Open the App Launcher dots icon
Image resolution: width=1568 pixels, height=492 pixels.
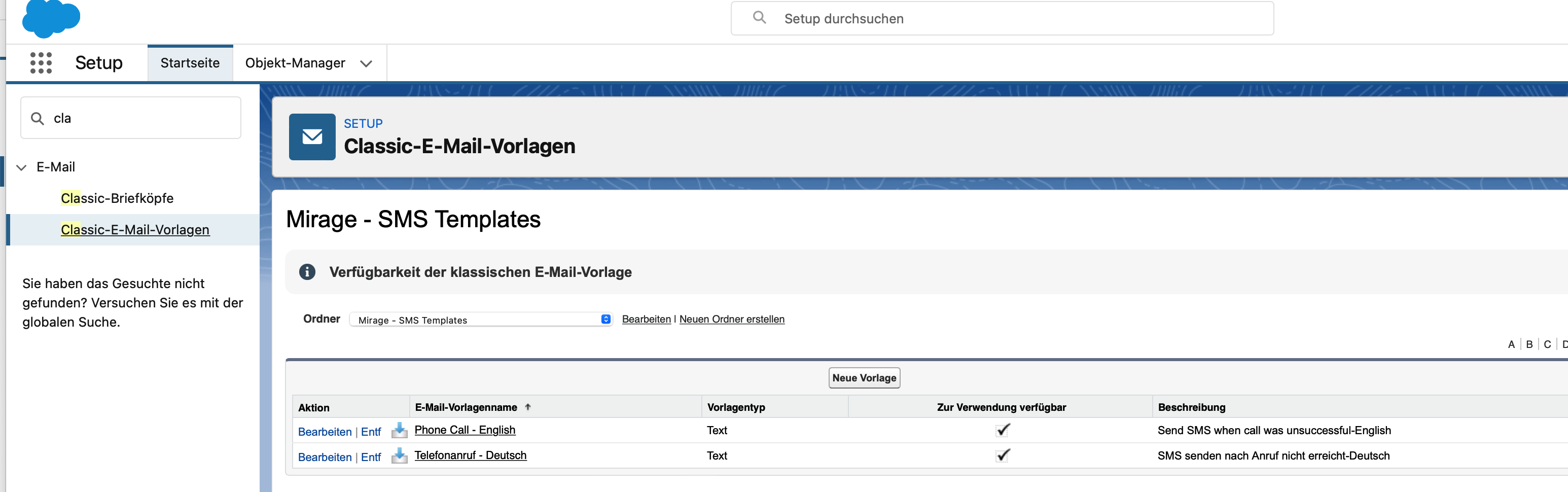pyautogui.click(x=41, y=63)
